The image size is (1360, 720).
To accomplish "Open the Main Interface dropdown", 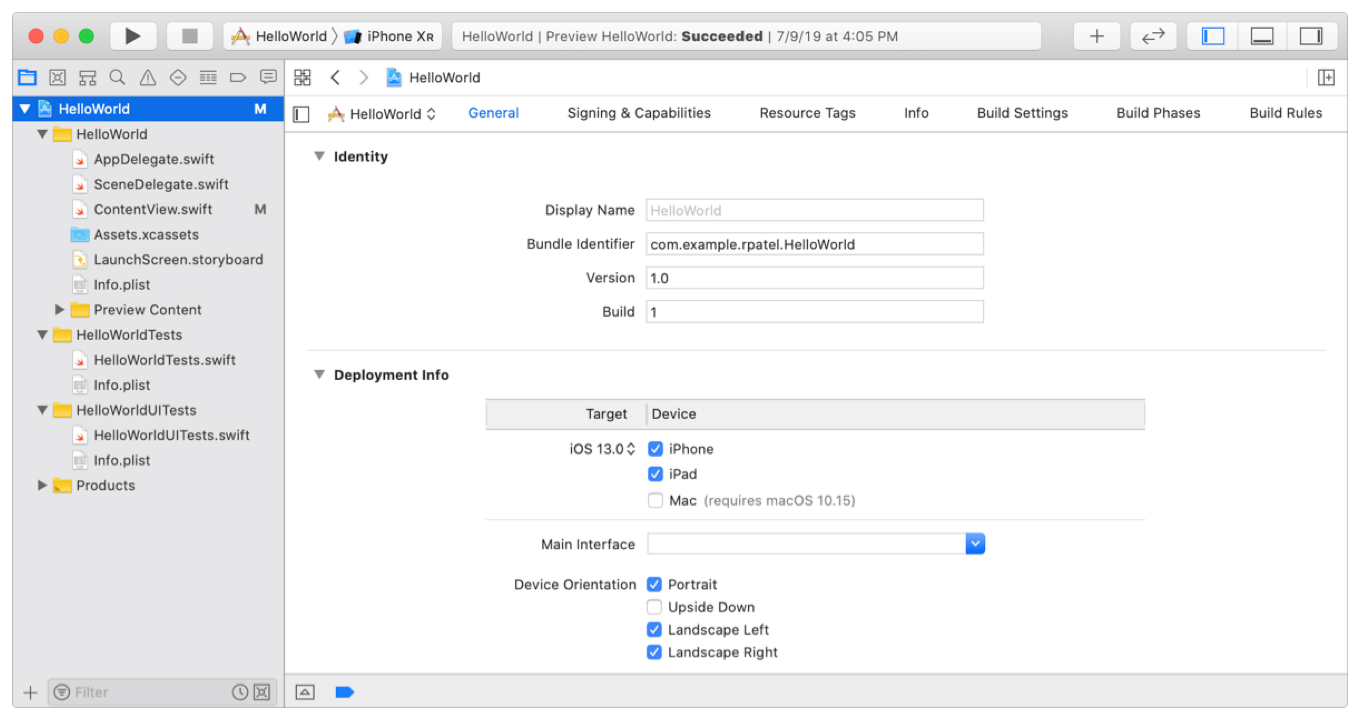I will point(975,544).
